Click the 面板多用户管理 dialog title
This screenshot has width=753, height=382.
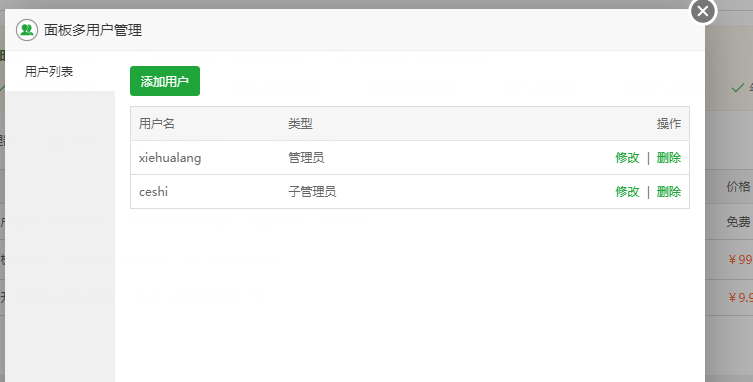[93, 30]
